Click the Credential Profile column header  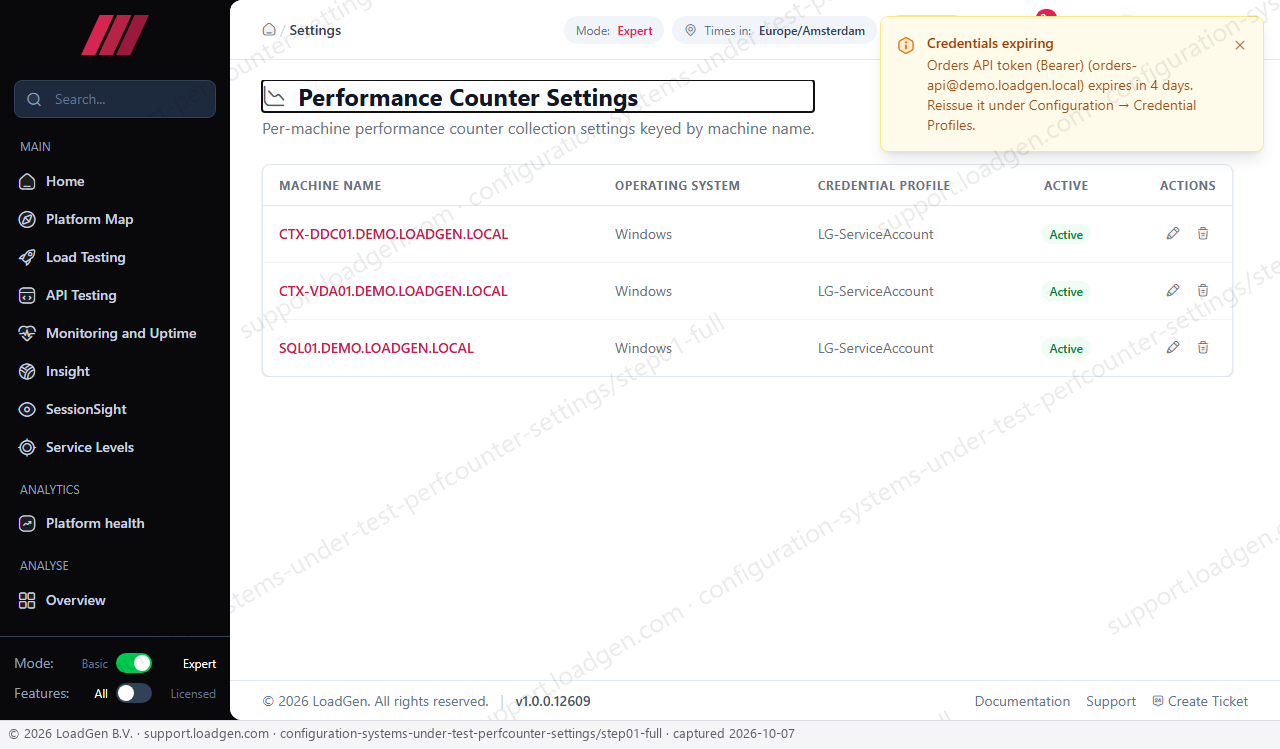[884, 185]
